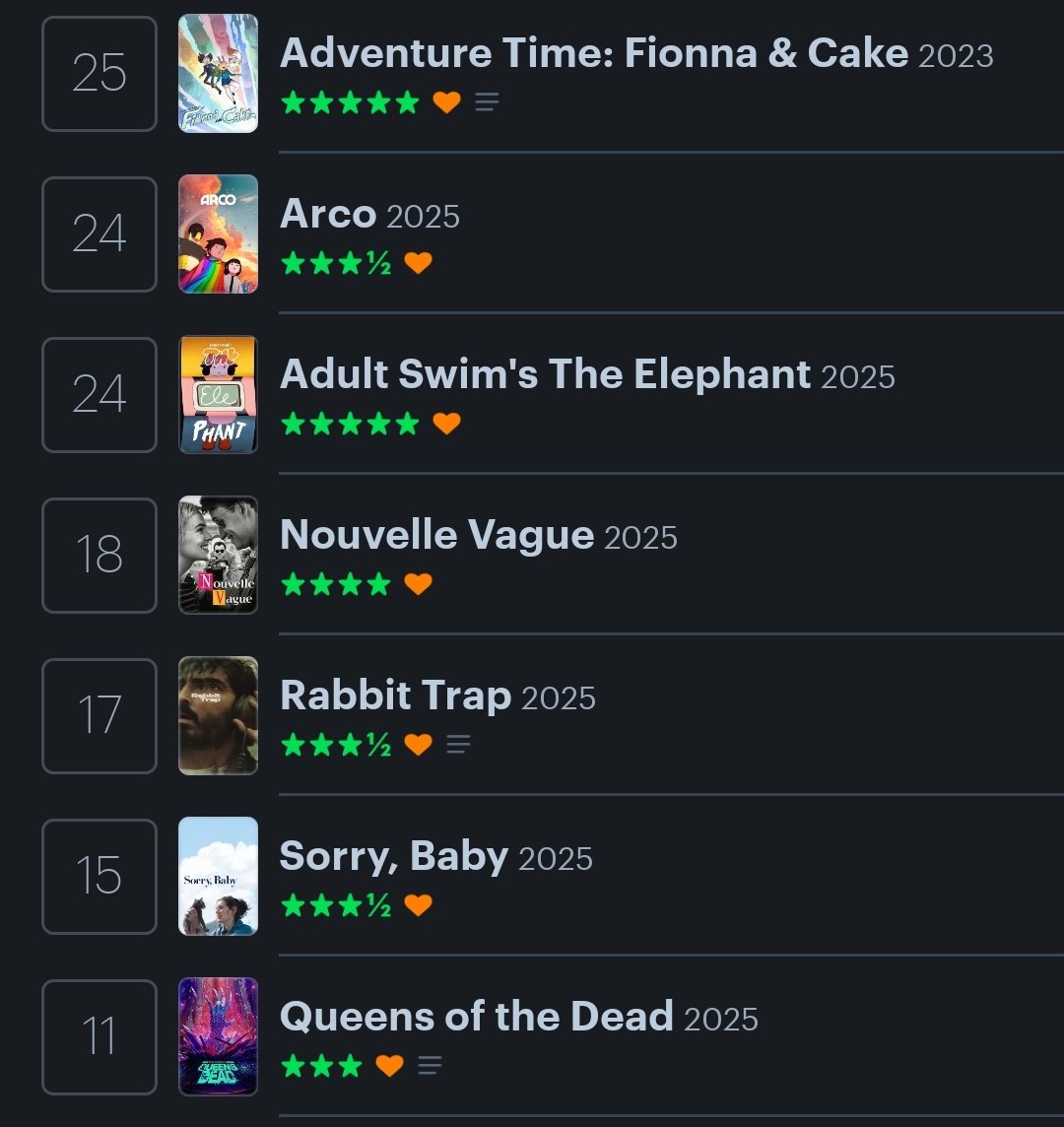Open Queens of the Dead title link

[476, 1017]
